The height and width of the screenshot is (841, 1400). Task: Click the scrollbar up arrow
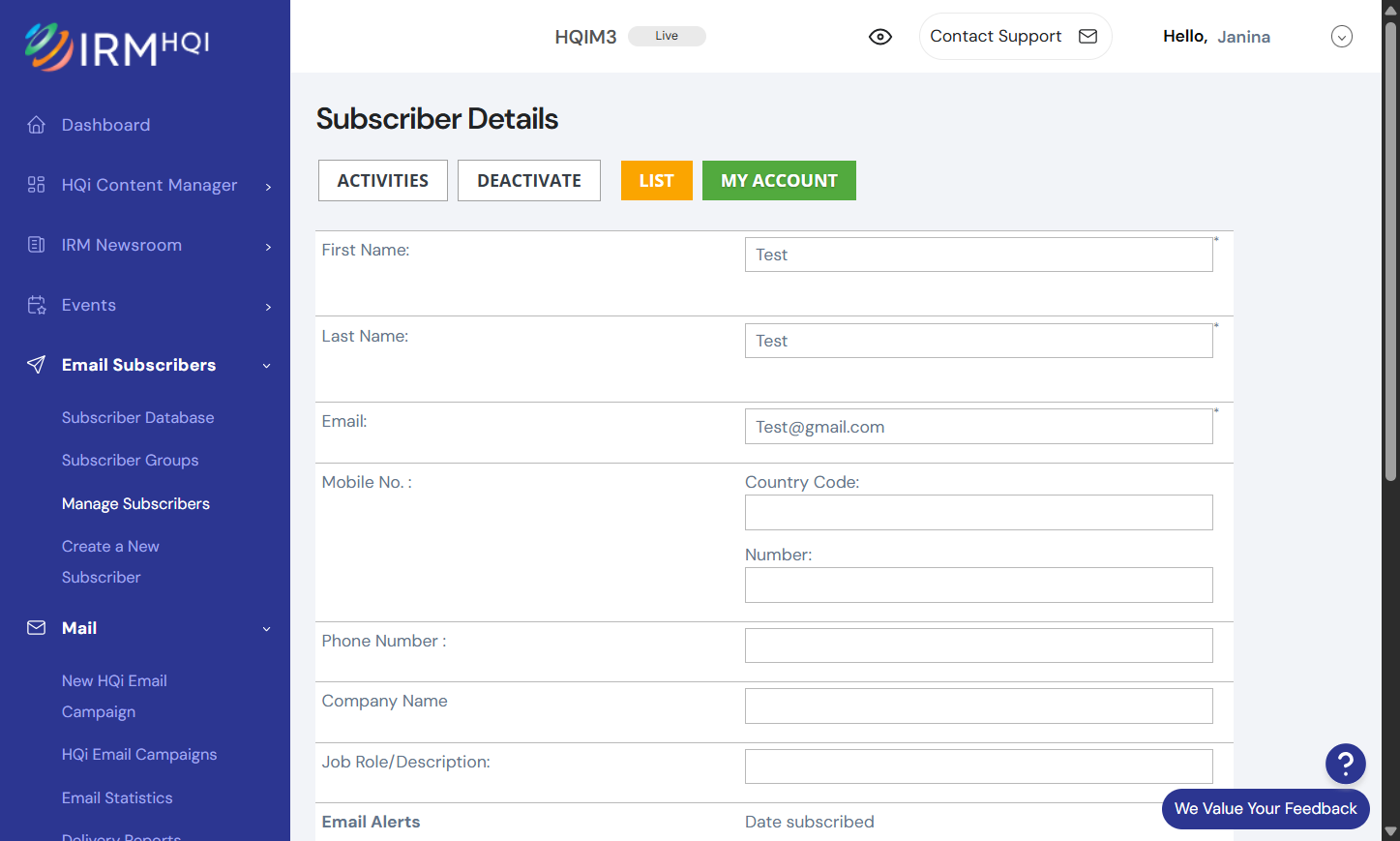coord(1390,9)
